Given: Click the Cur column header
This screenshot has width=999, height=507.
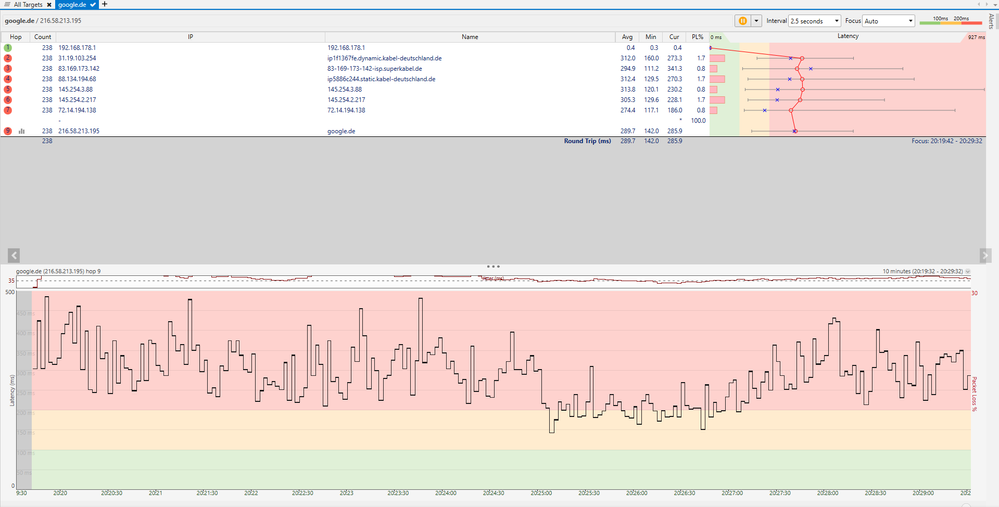Looking at the screenshot, I should pos(674,37).
